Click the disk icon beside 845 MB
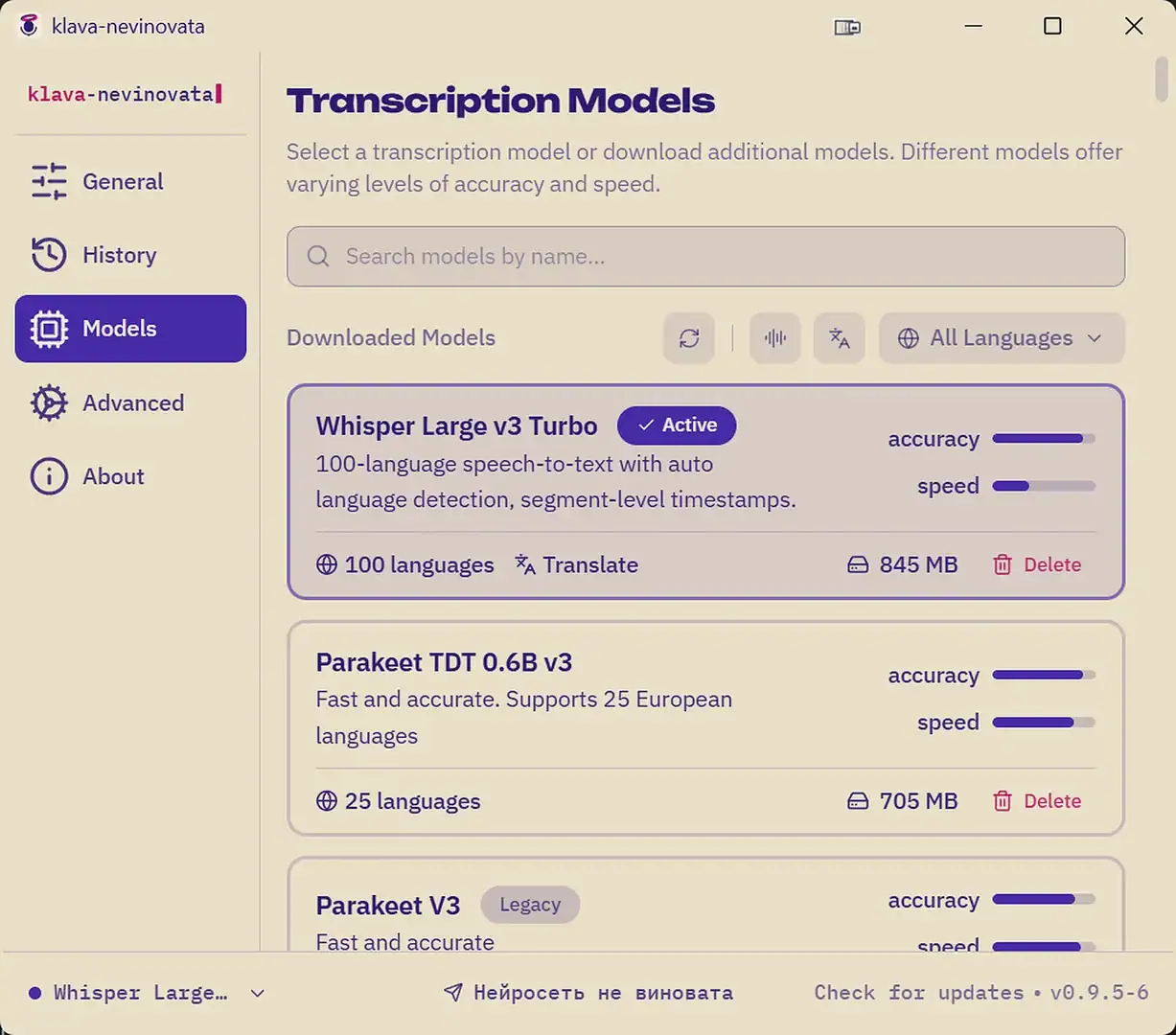Viewport: 1176px width, 1035px height. pos(858,565)
